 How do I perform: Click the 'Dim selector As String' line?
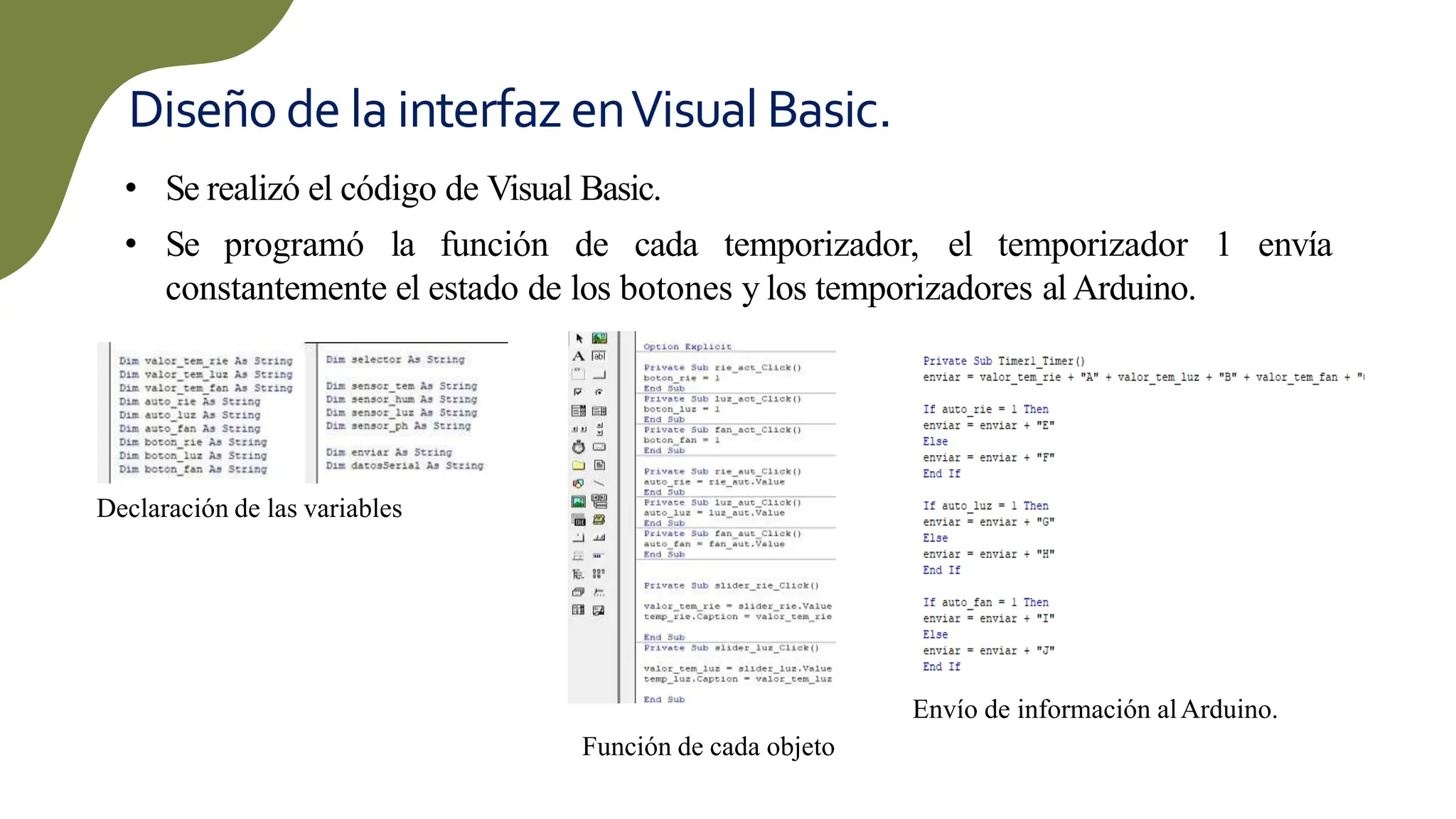(x=395, y=360)
